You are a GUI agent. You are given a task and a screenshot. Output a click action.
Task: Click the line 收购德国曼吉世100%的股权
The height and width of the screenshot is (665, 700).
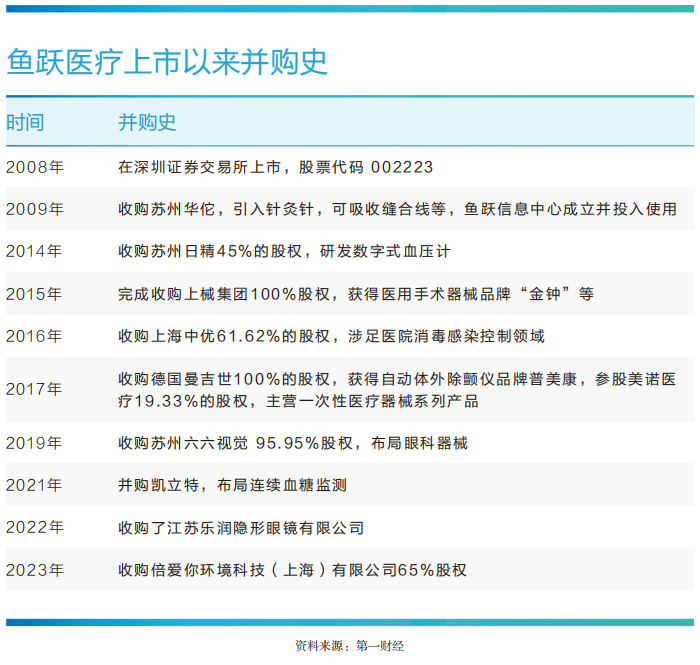pyautogui.click(x=224, y=379)
